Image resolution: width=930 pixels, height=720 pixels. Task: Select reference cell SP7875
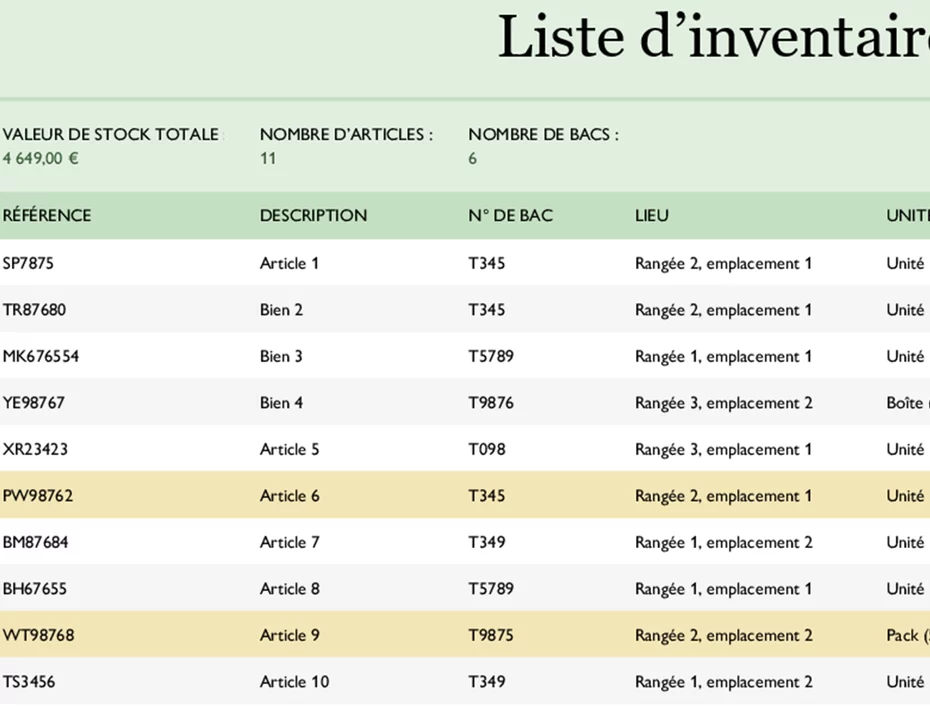pos(28,264)
